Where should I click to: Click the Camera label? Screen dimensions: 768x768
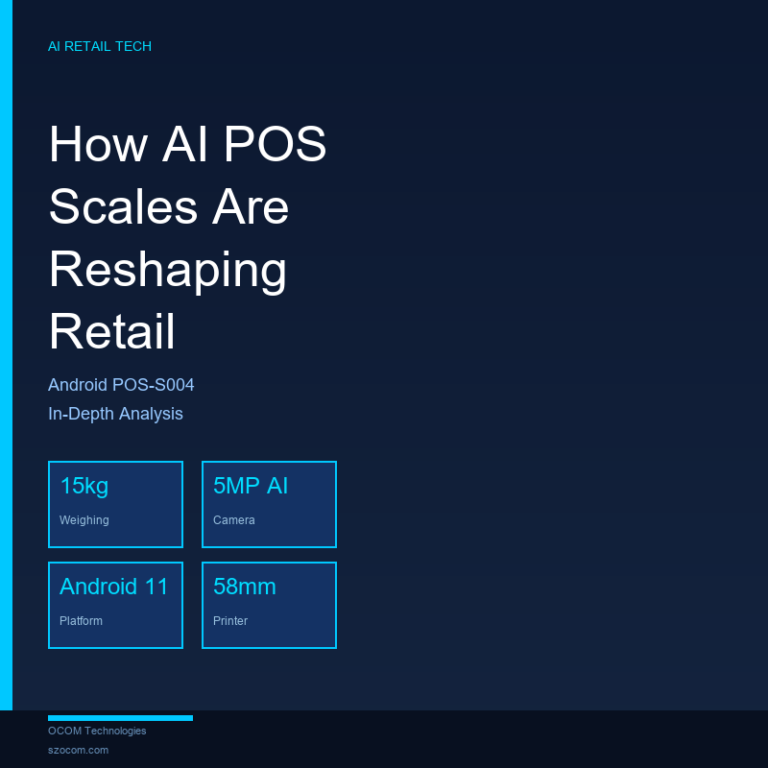point(234,520)
